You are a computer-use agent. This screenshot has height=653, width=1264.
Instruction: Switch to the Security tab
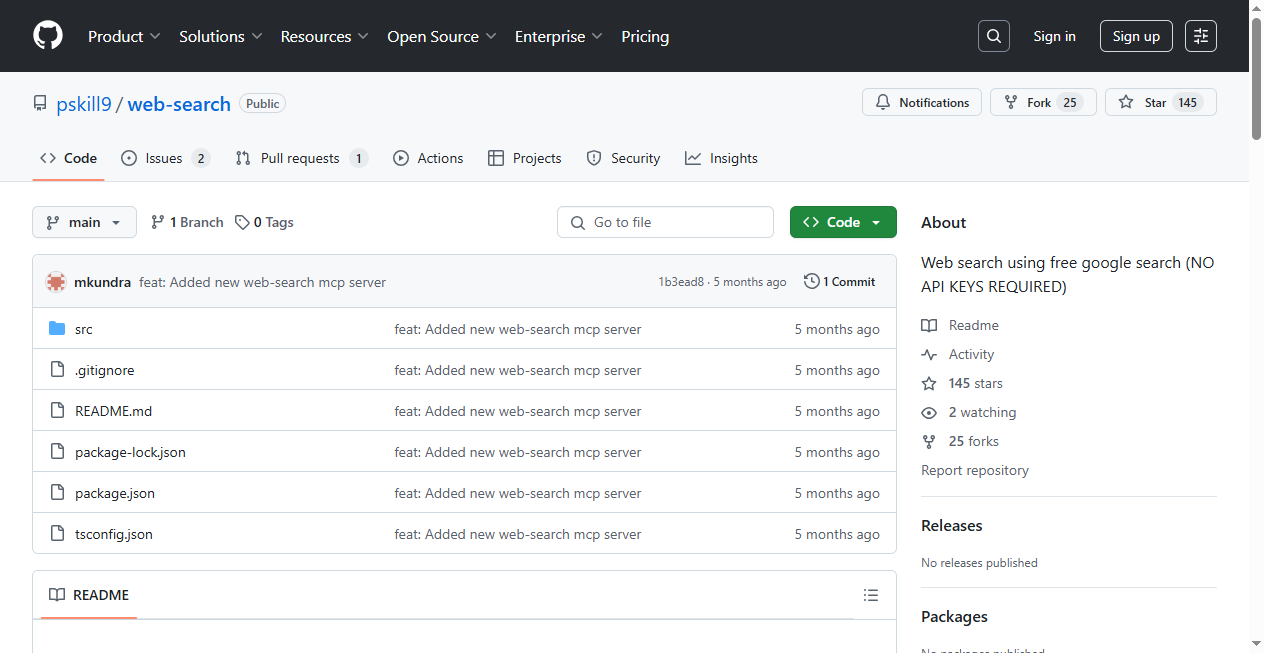[623, 158]
